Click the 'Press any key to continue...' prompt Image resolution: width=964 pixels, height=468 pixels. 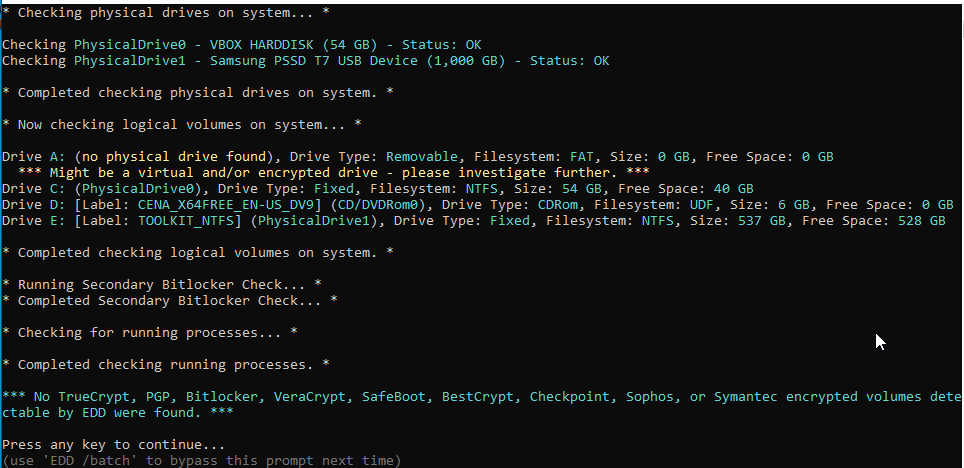pos(113,444)
